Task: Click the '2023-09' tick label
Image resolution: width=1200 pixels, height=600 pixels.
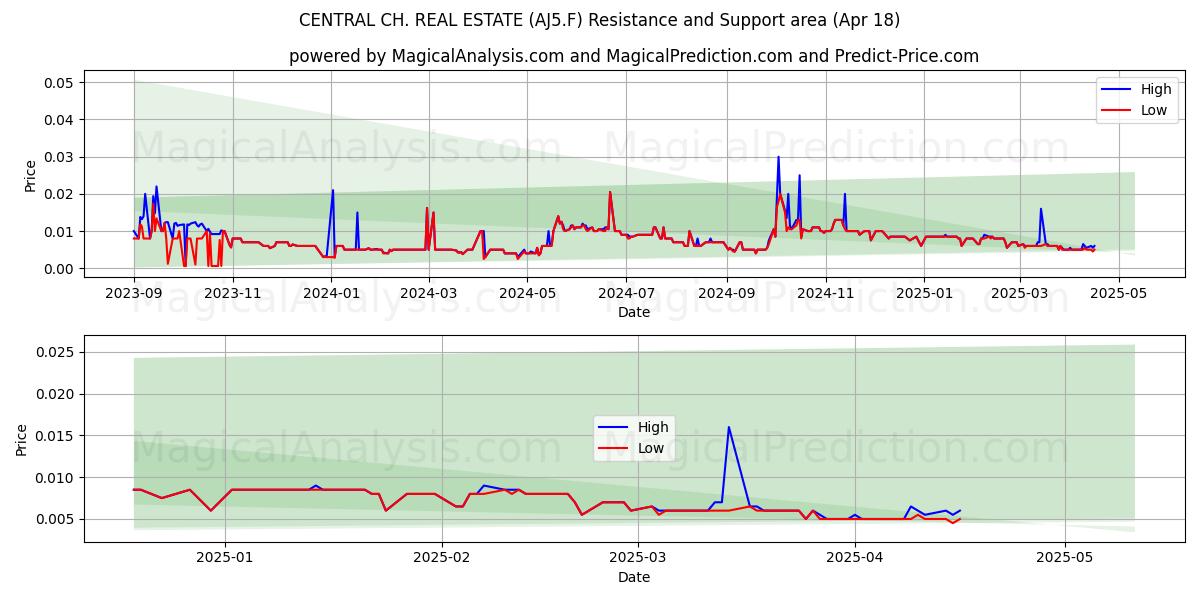Action: pyautogui.click(x=134, y=293)
